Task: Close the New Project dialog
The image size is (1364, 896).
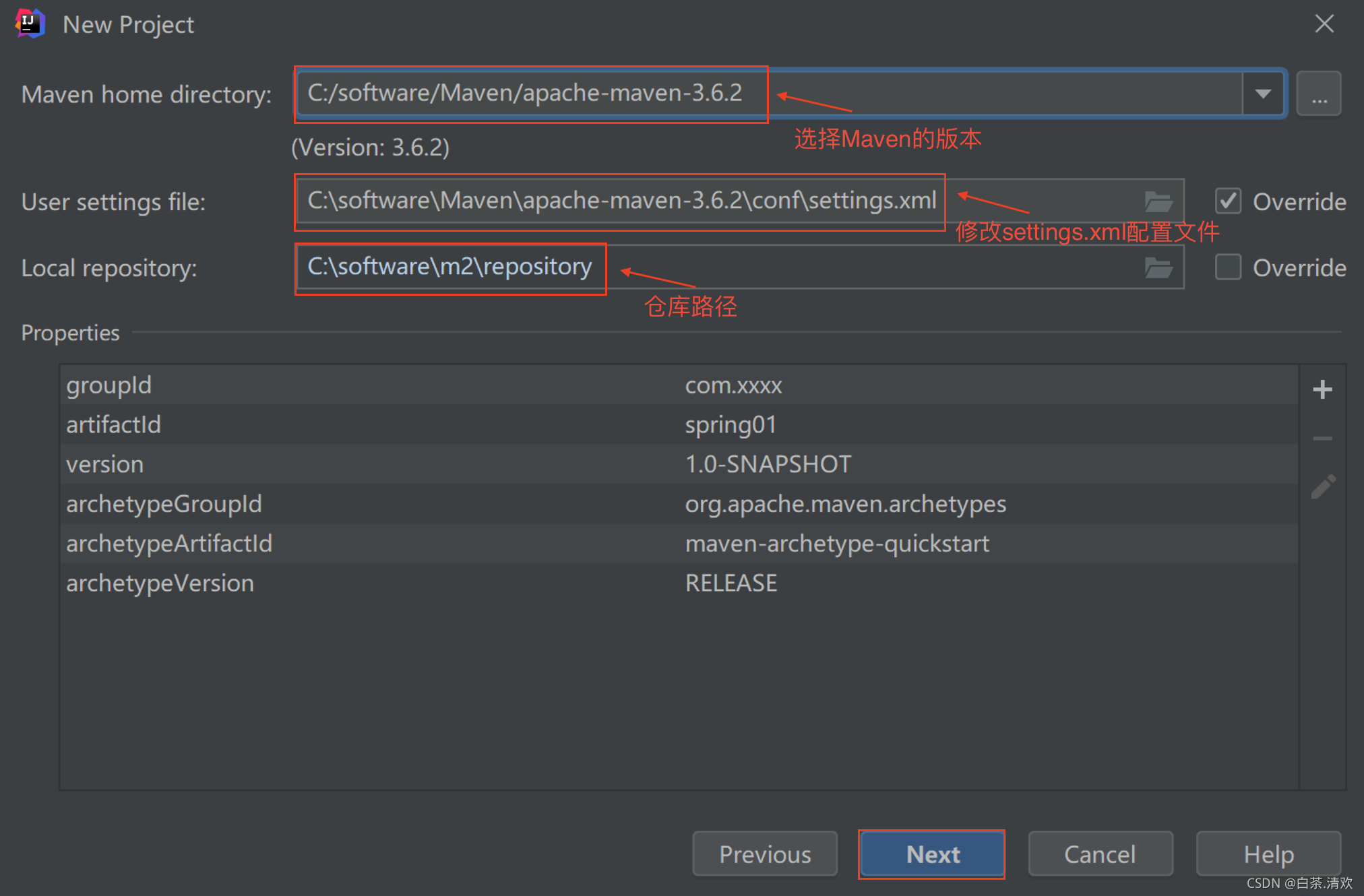Action: coord(1324,24)
